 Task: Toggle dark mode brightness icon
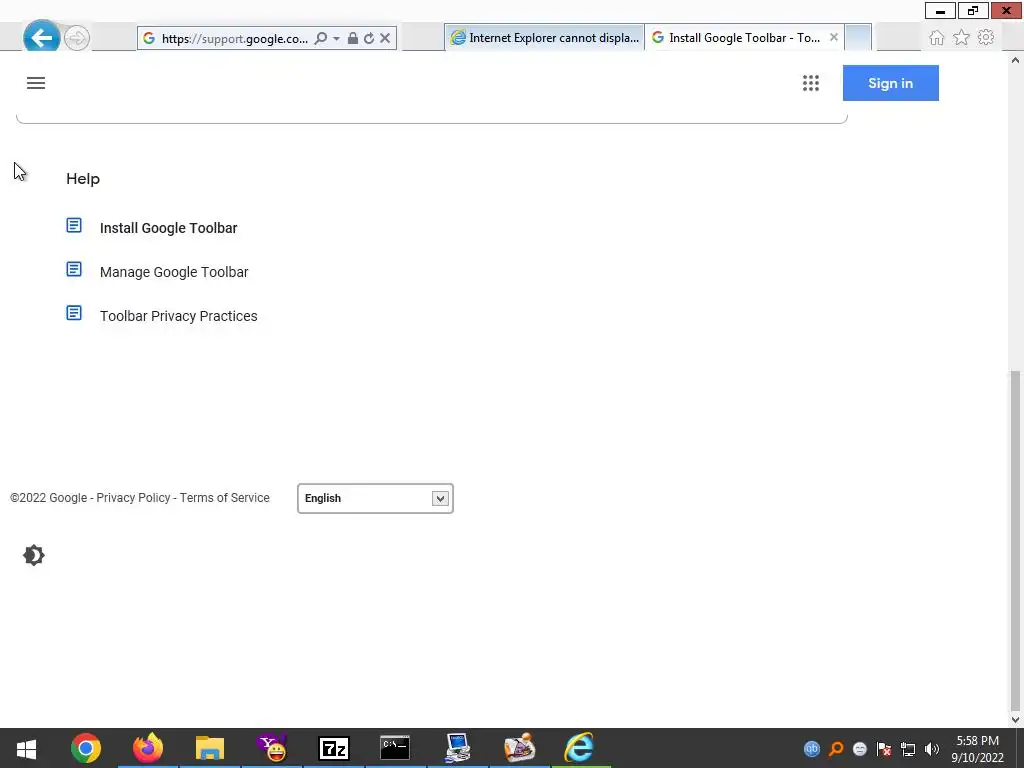34,555
